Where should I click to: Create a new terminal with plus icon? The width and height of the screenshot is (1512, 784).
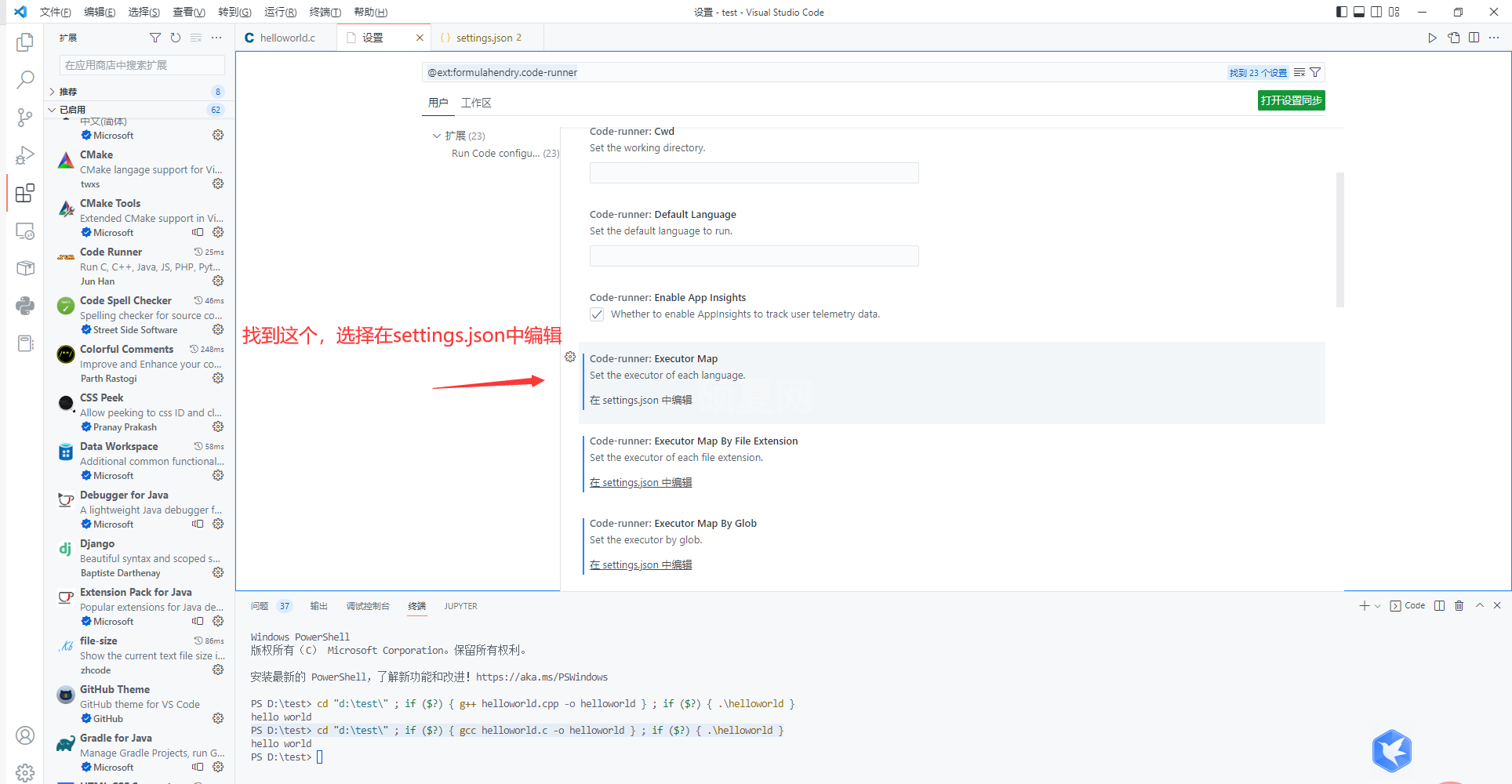point(1365,605)
